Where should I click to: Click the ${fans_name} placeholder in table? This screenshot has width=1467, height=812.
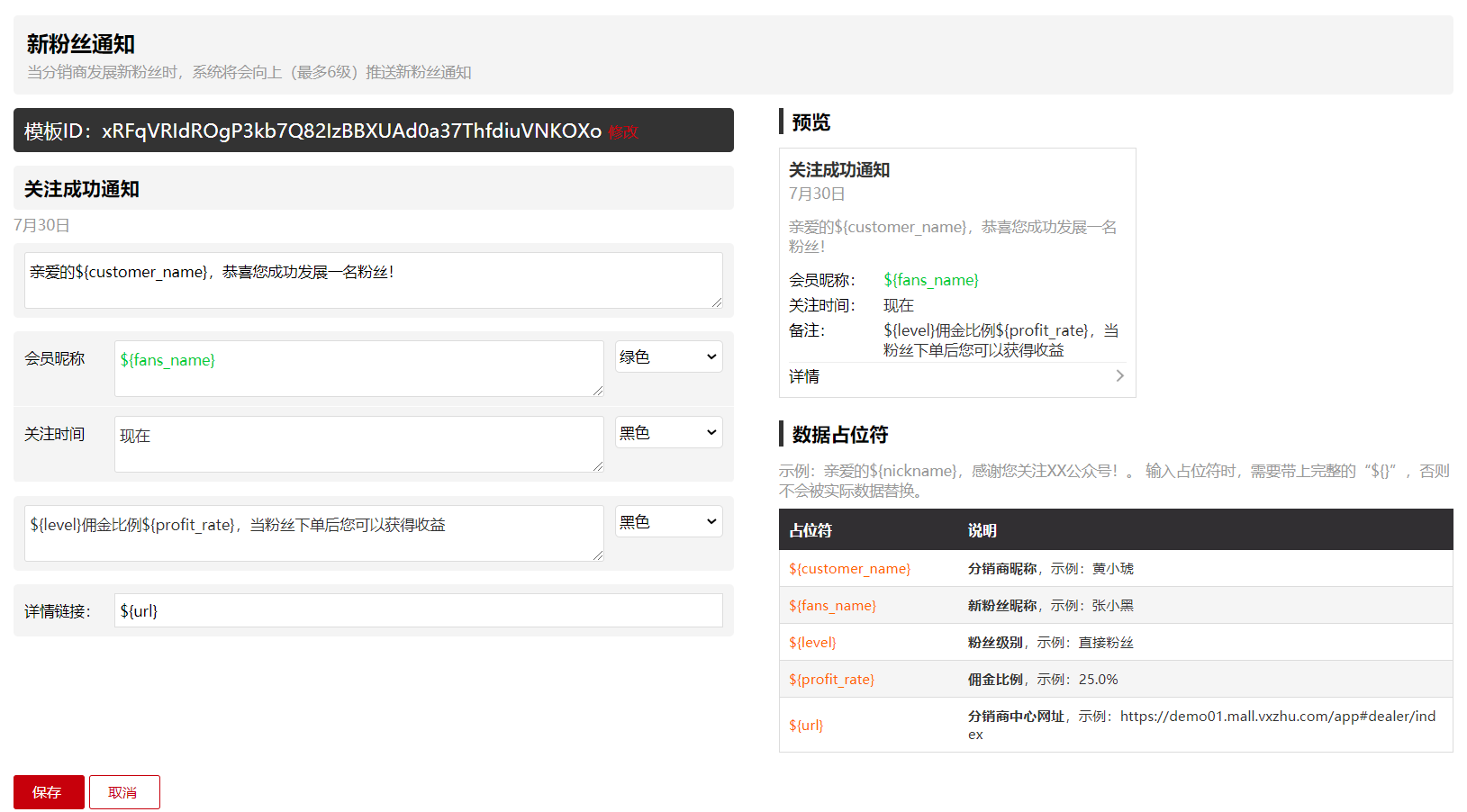pos(832,606)
